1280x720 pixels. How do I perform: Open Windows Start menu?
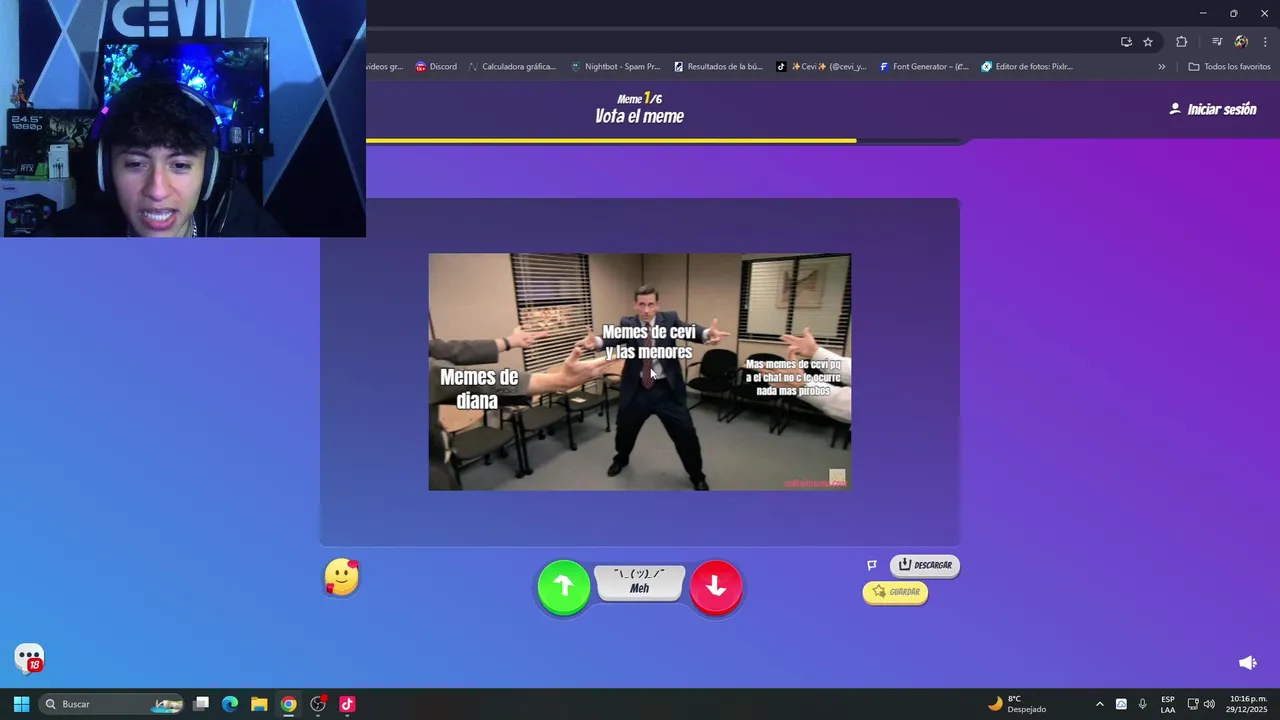point(21,704)
